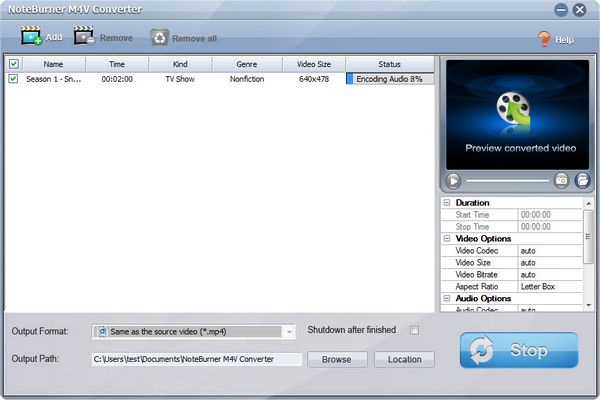Click the Stop conversion button
Screen dimensions: 600x400
coord(519,350)
